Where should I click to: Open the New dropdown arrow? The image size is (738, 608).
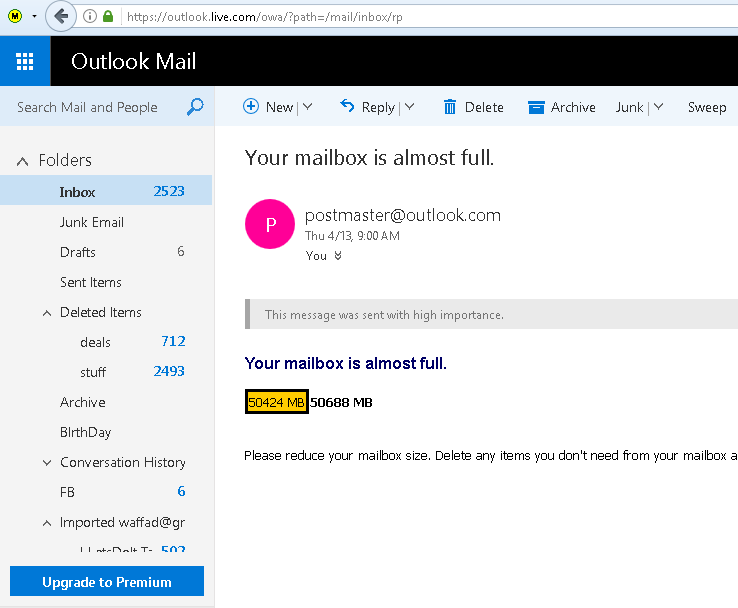307,107
